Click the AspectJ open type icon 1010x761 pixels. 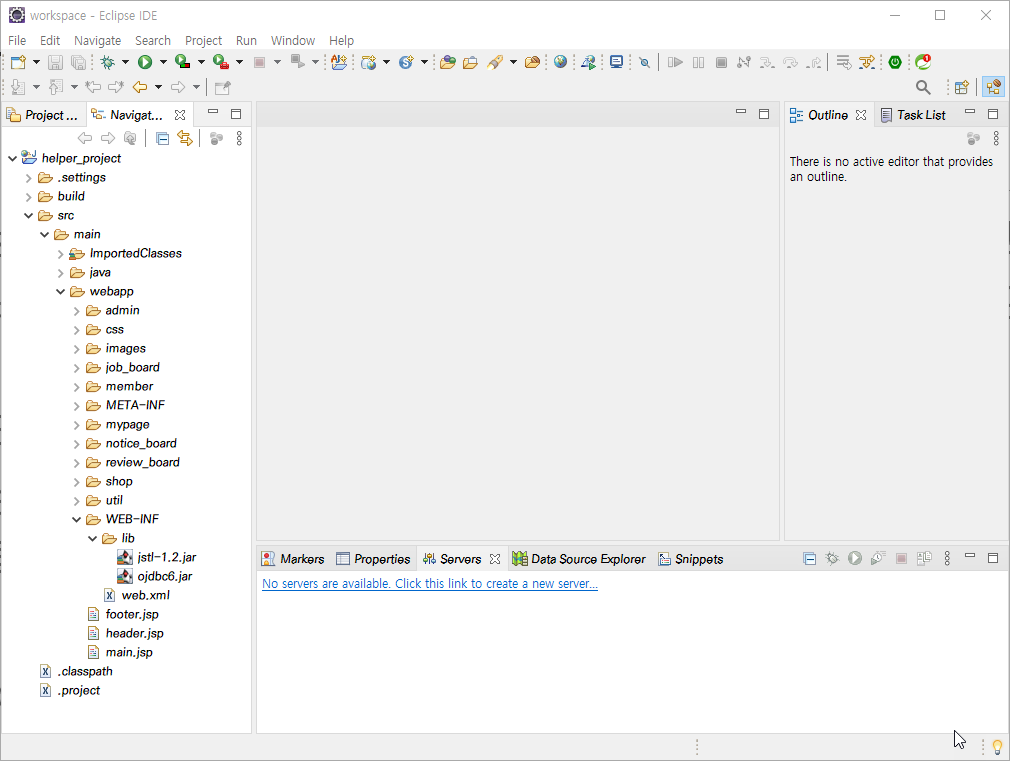click(339, 63)
